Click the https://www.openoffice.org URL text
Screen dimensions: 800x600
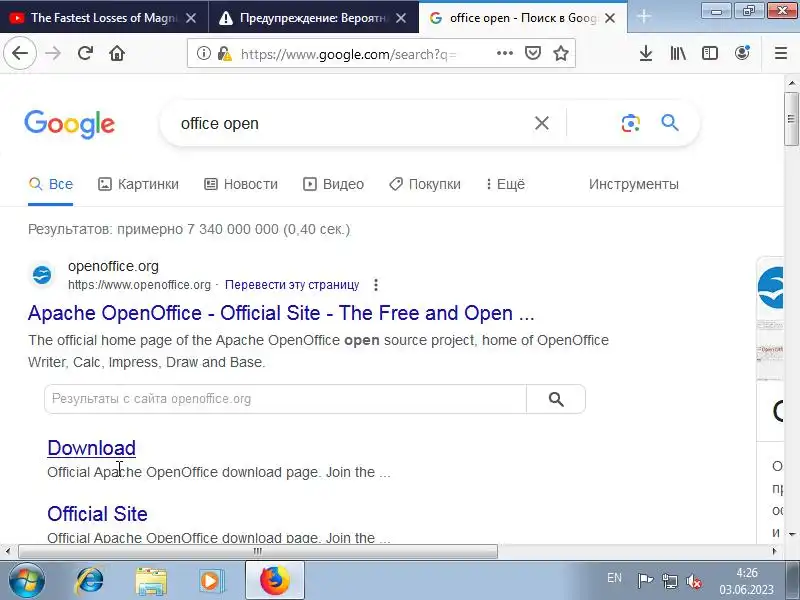pyautogui.click(x=139, y=285)
